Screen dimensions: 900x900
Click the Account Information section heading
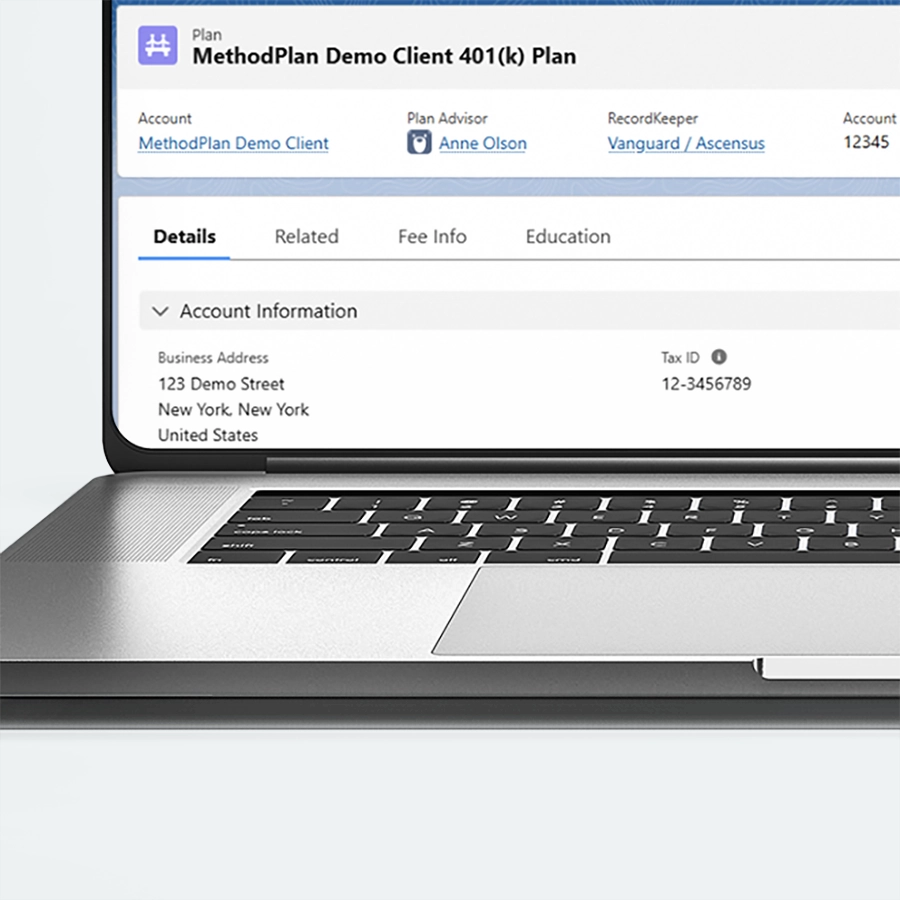[x=269, y=311]
